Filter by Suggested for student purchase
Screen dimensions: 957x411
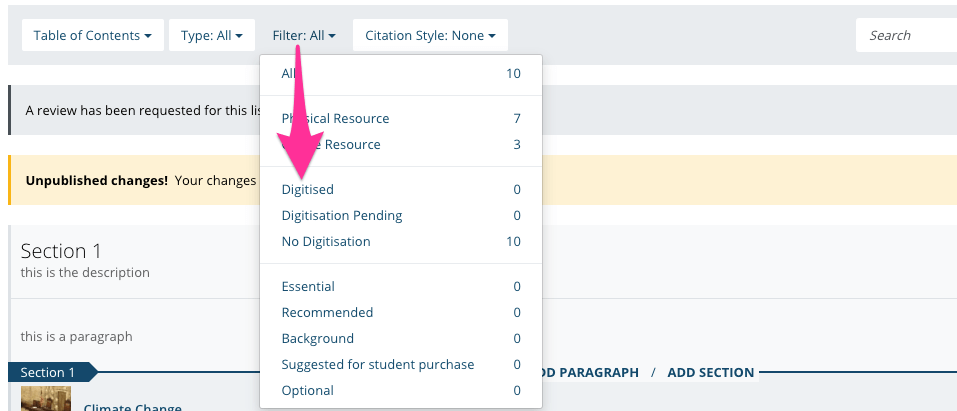400,364
